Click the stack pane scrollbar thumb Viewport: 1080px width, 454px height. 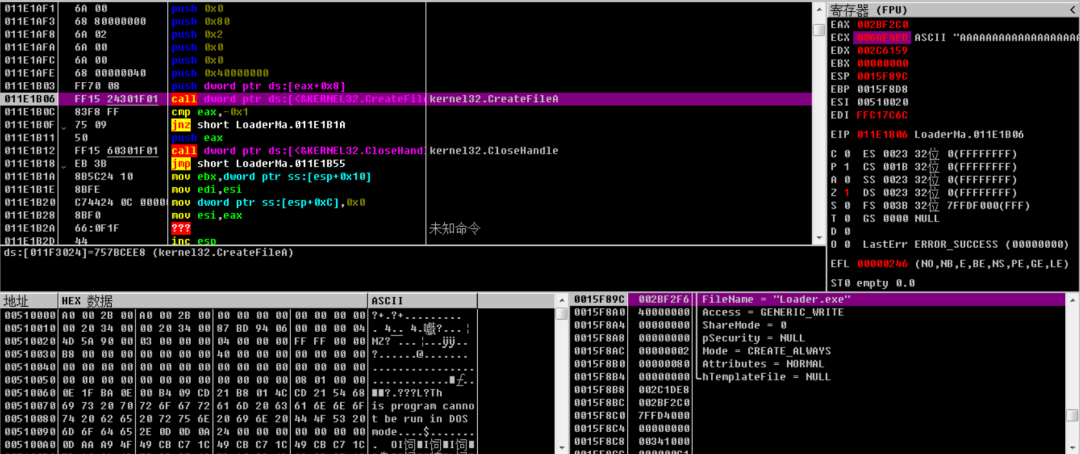click(x=1072, y=415)
